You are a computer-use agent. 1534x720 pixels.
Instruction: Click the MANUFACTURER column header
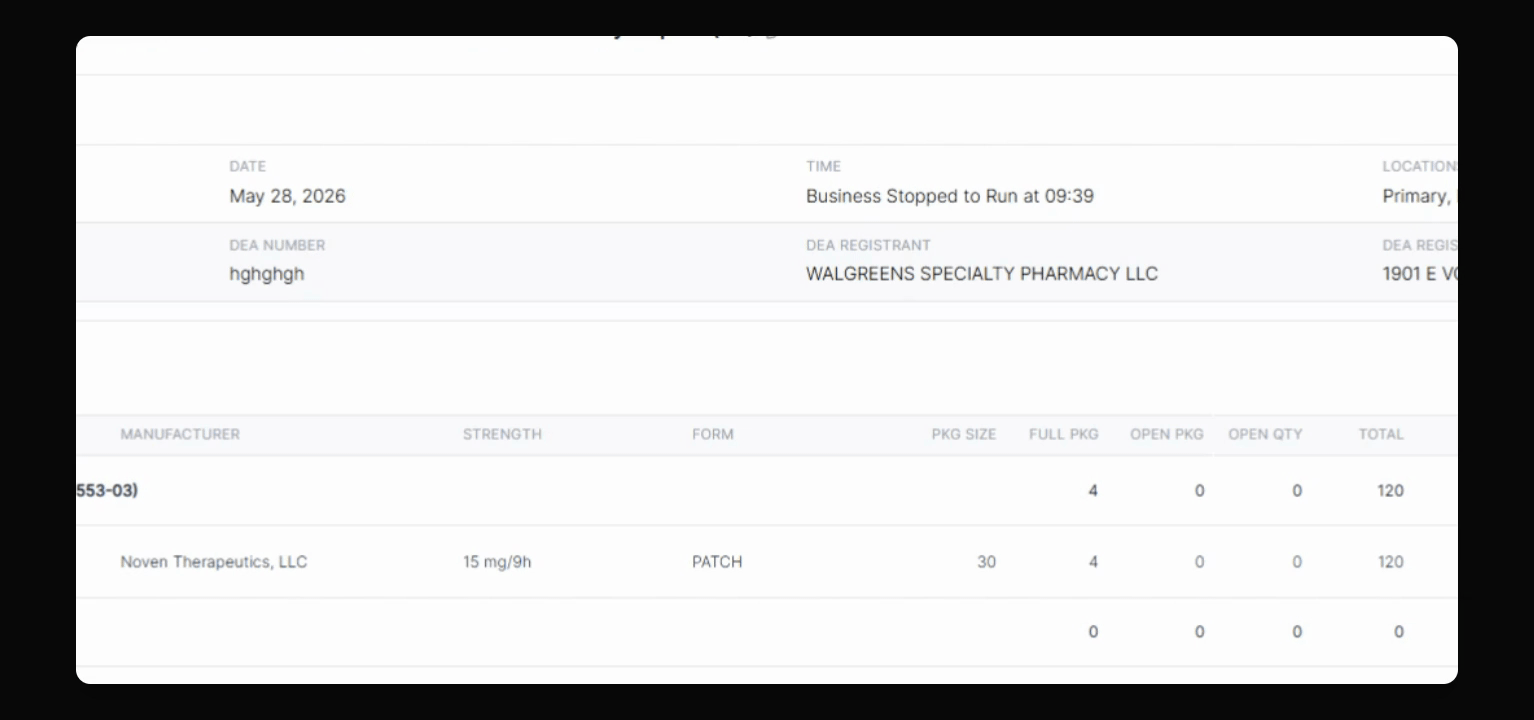[x=180, y=434]
